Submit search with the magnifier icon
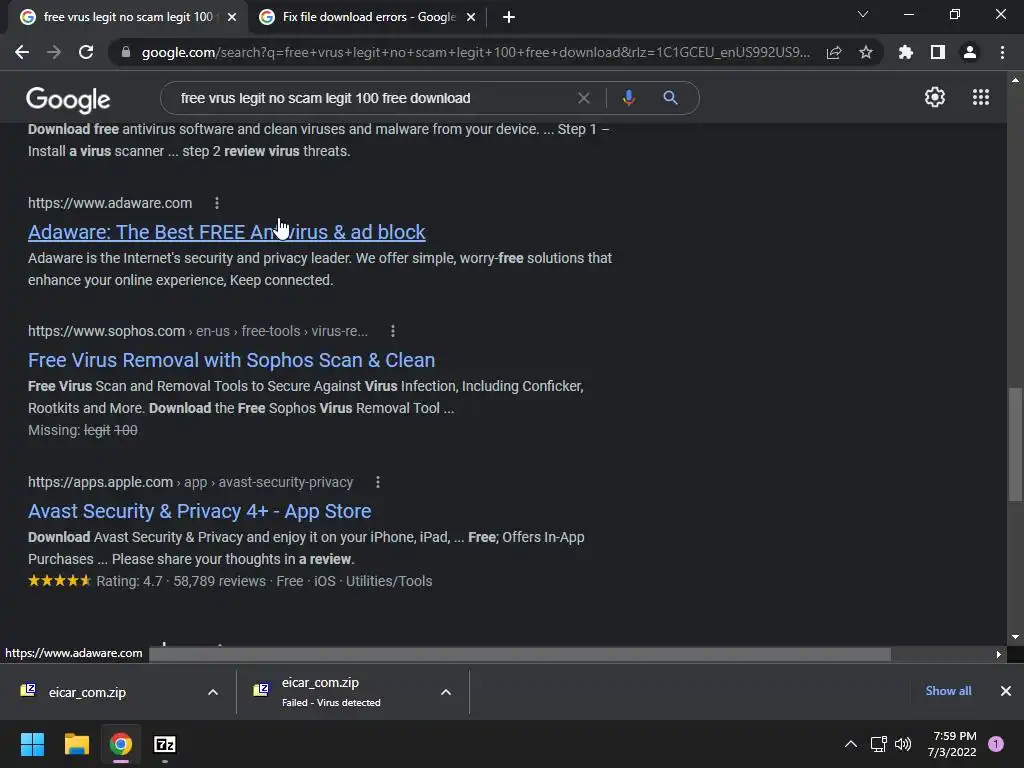The width and height of the screenshot is (1024, 768). pos(670,98)
